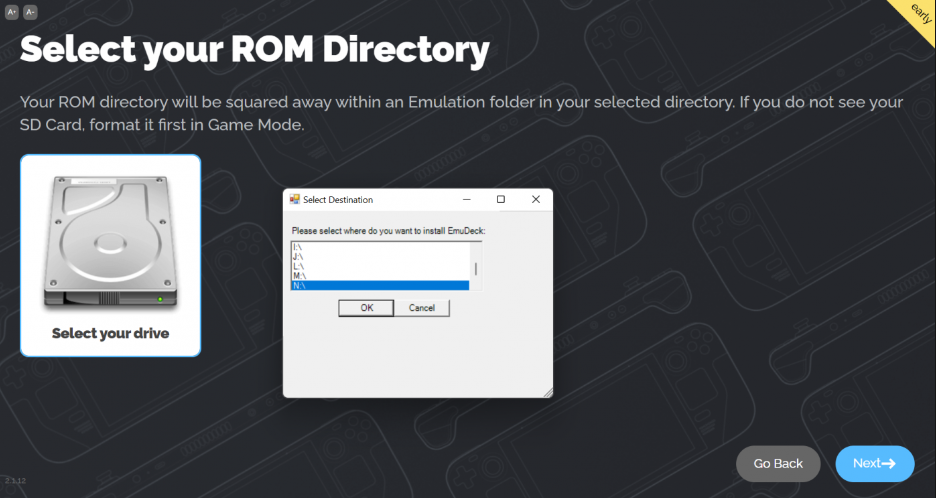Select the M:\ drive entry
The height and width of the screenshot is (498, 936).
pos(380,276)
